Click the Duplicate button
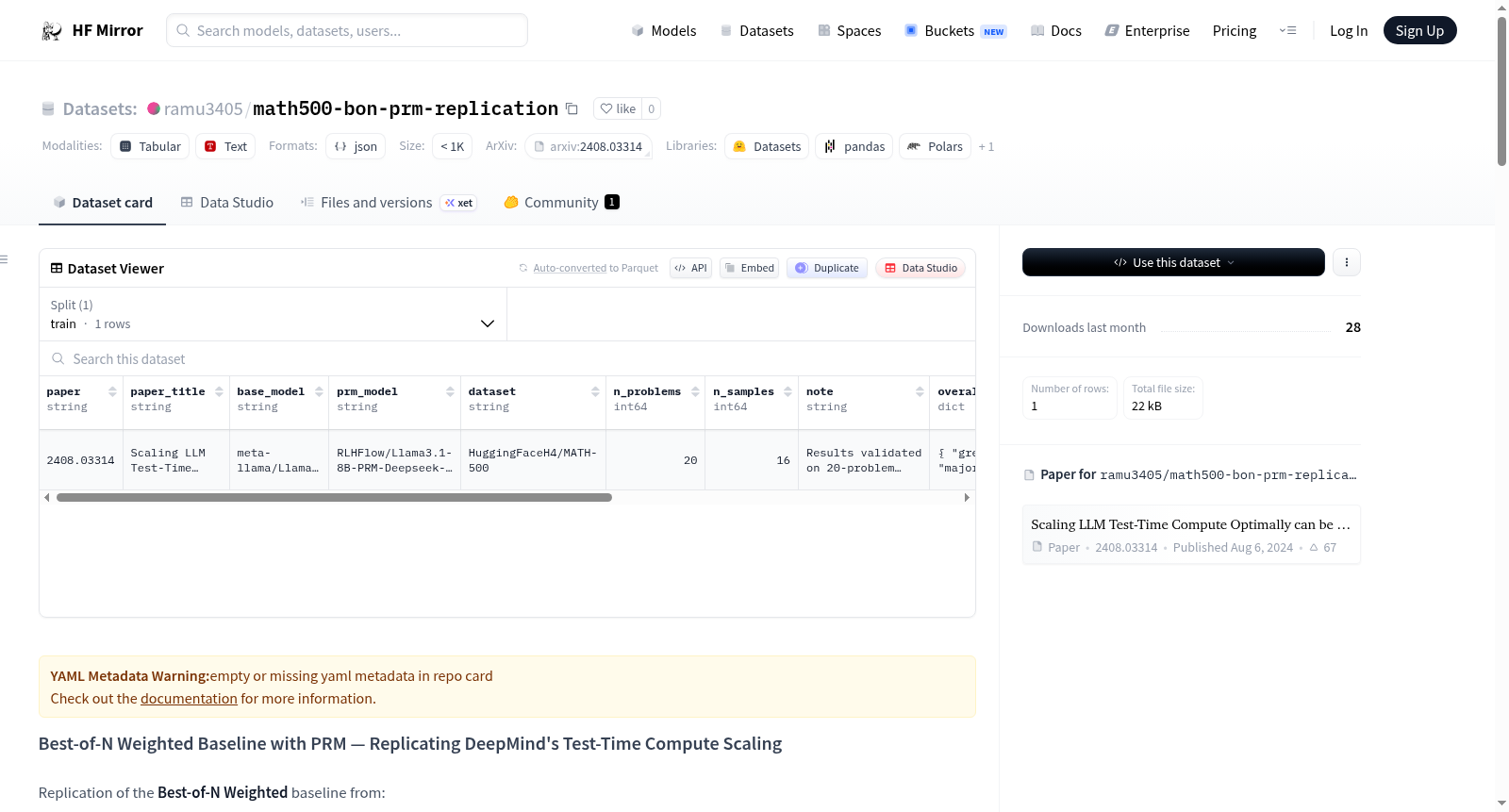Viewport: 1509px width, 812px height. pos(827,268)
